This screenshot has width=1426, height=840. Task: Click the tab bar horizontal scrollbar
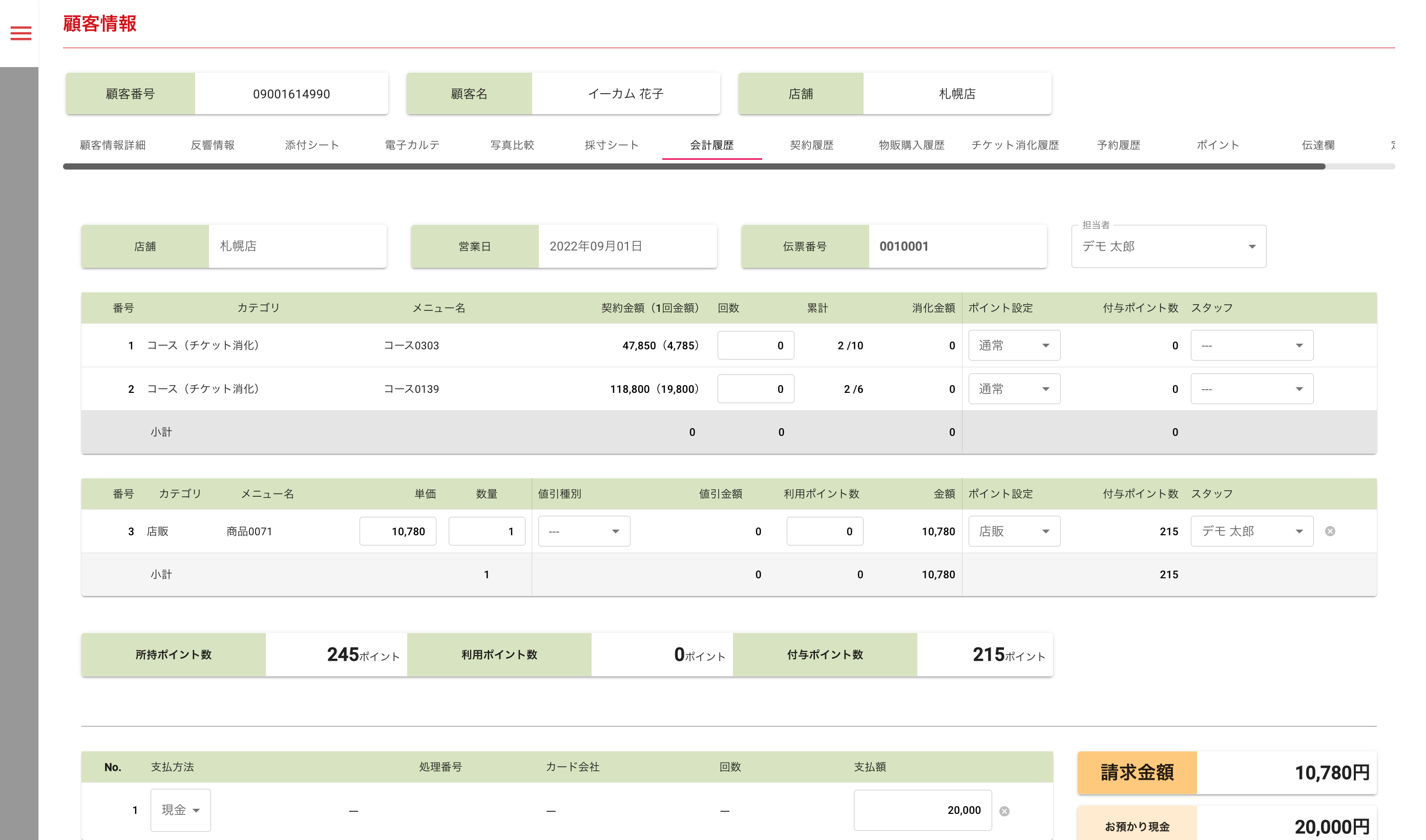(693, 166)
